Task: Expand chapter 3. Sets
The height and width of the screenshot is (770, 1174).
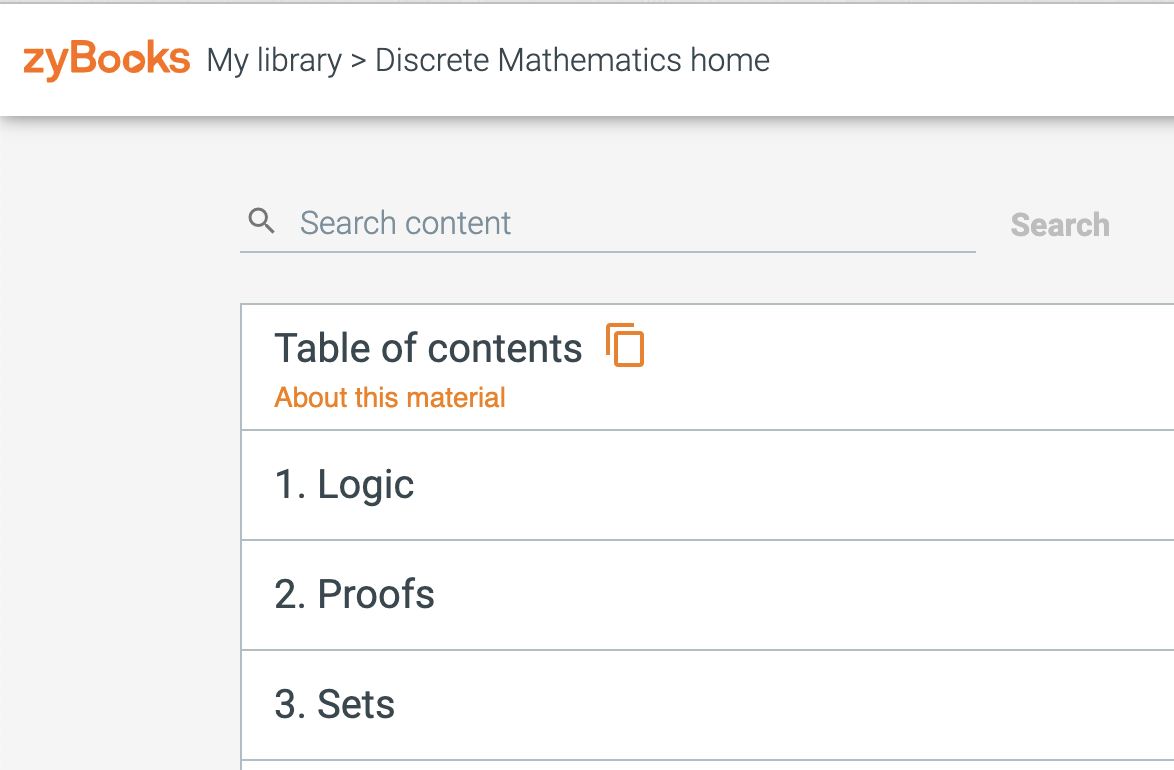Action: [707, 705]
